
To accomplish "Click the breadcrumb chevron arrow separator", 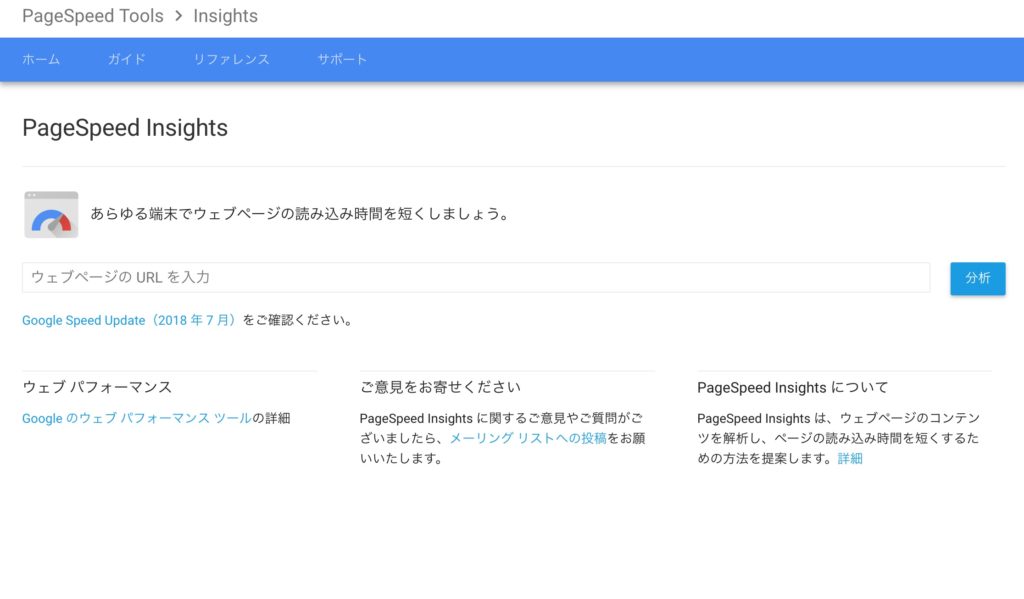I will pos(178,17).
